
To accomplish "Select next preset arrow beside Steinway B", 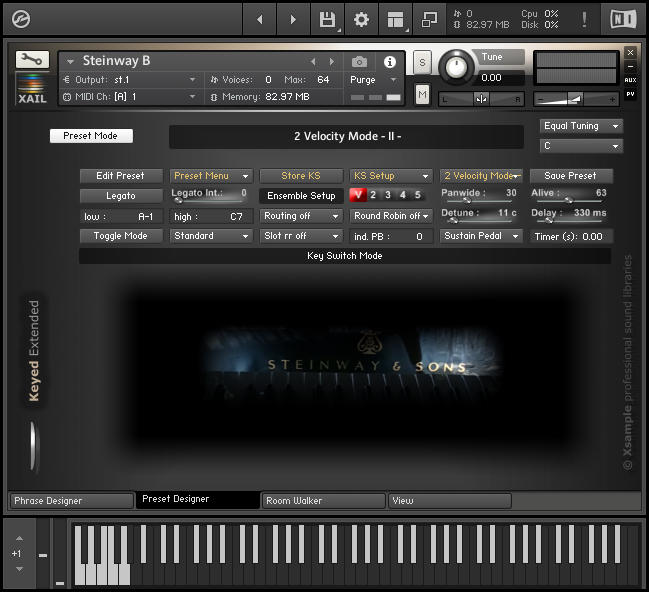I will [x=332, y=62].
